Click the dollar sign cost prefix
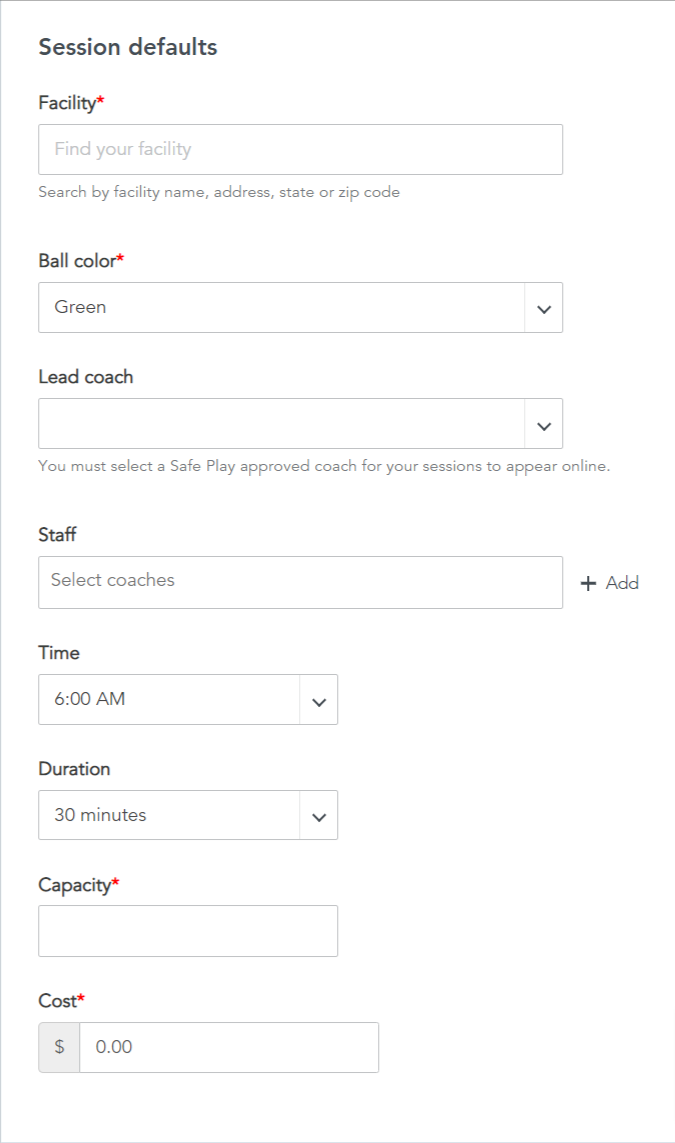This screenshot has height=1143, width=675. pos(59,1048)
